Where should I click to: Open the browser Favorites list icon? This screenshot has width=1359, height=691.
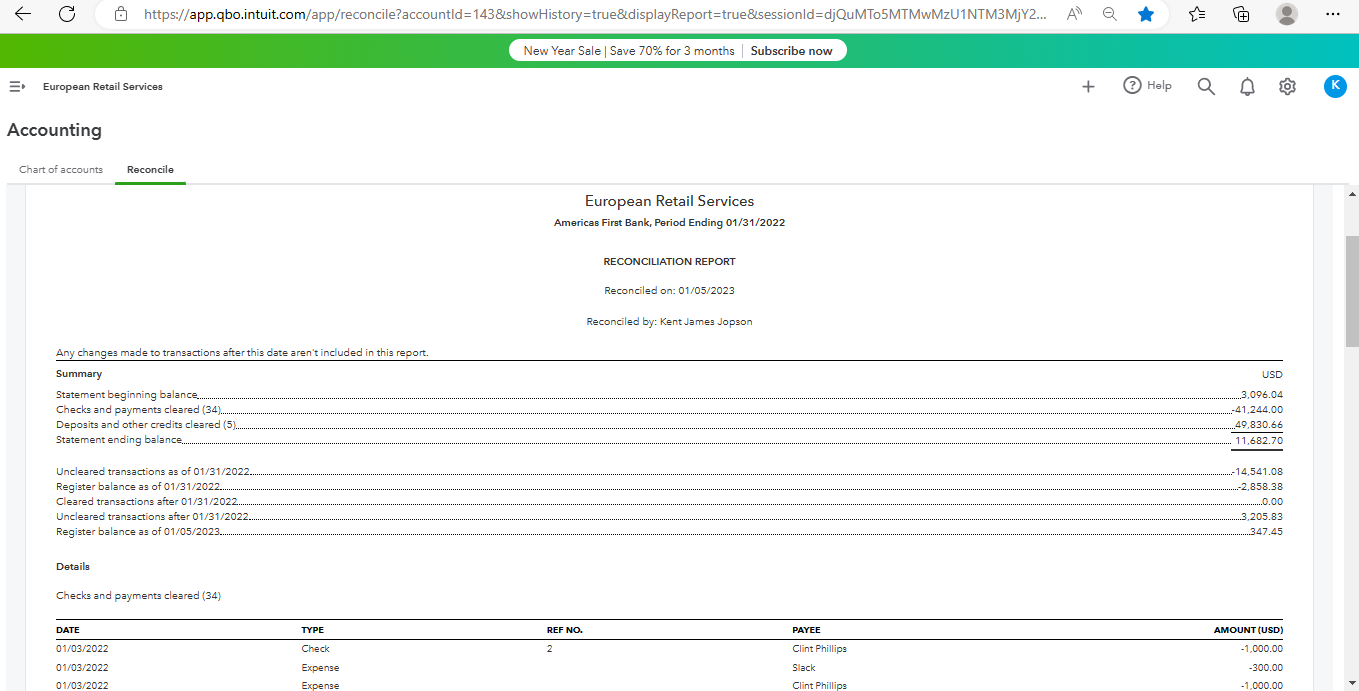(1197, 14)
